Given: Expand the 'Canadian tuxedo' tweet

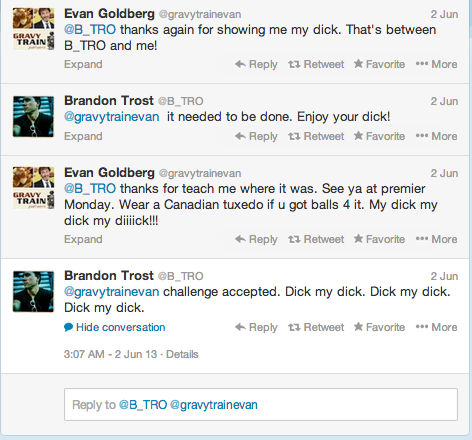Looking at the screenshot, I should [x=83, y=239].
